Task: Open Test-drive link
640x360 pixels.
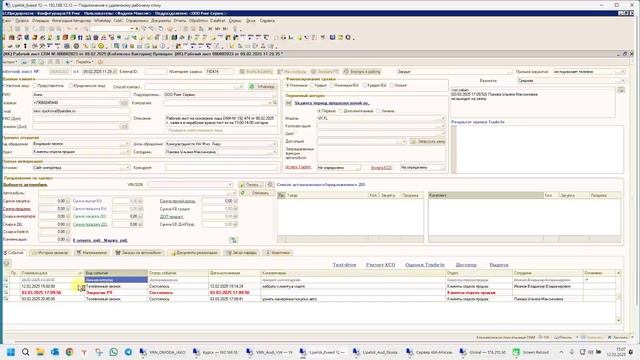Action: click(344, 265)
